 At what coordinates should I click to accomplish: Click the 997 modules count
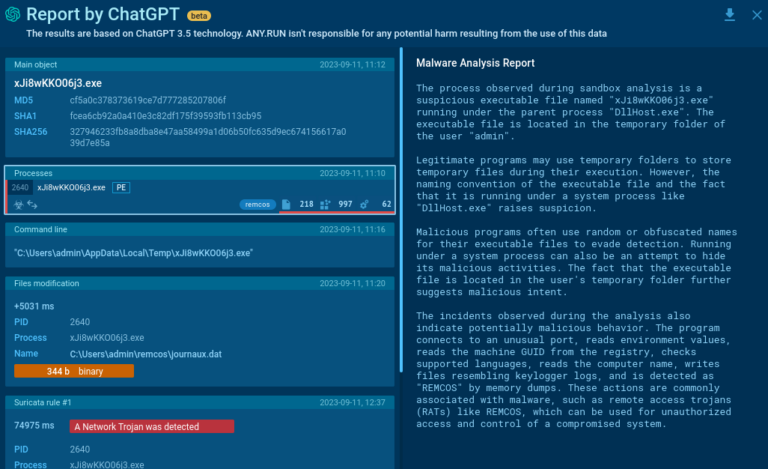[x=345, y=204]
